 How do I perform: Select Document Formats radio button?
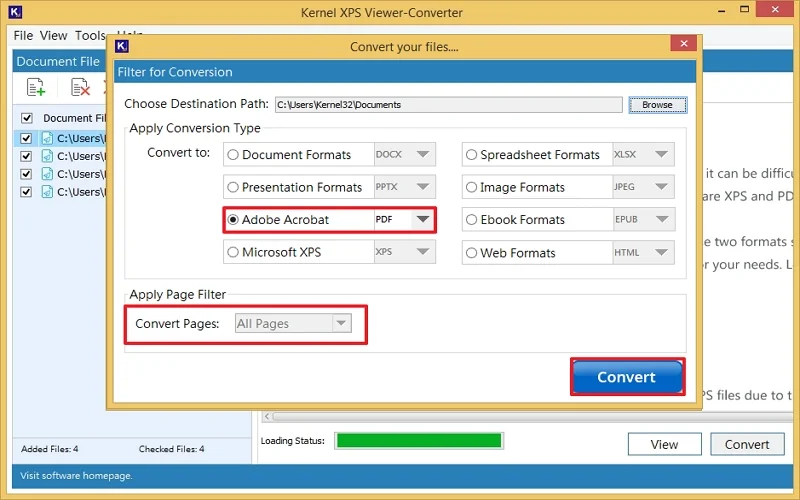pos(233,155)
